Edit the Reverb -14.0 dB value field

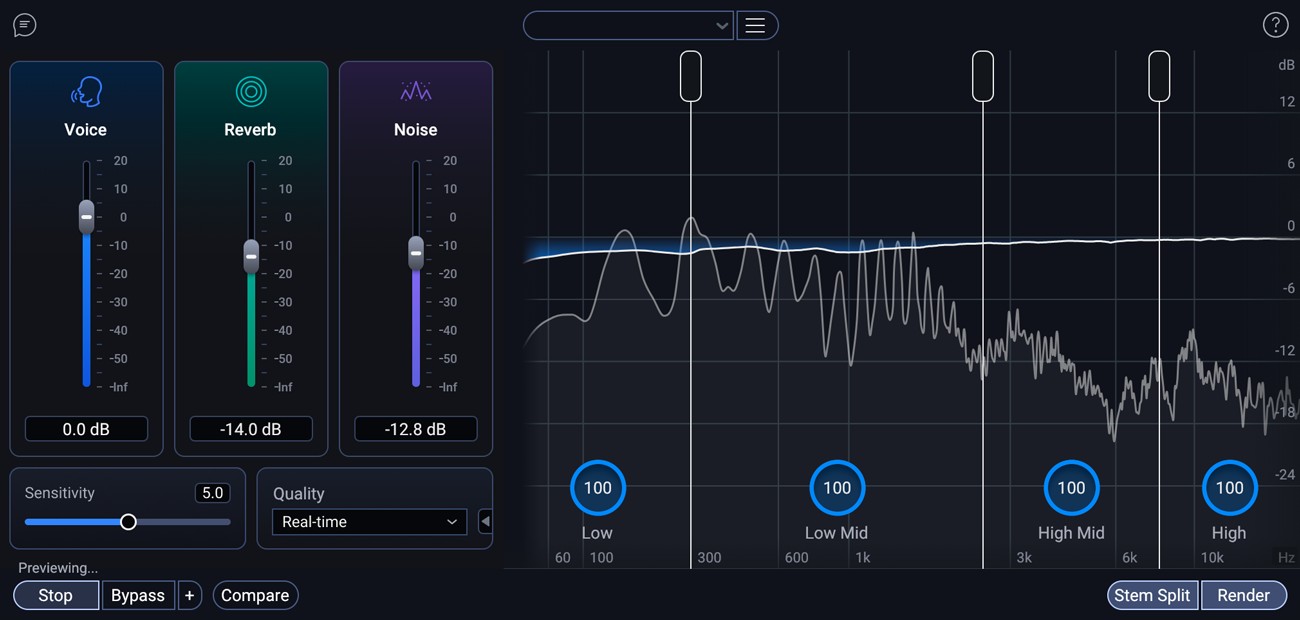250,428
